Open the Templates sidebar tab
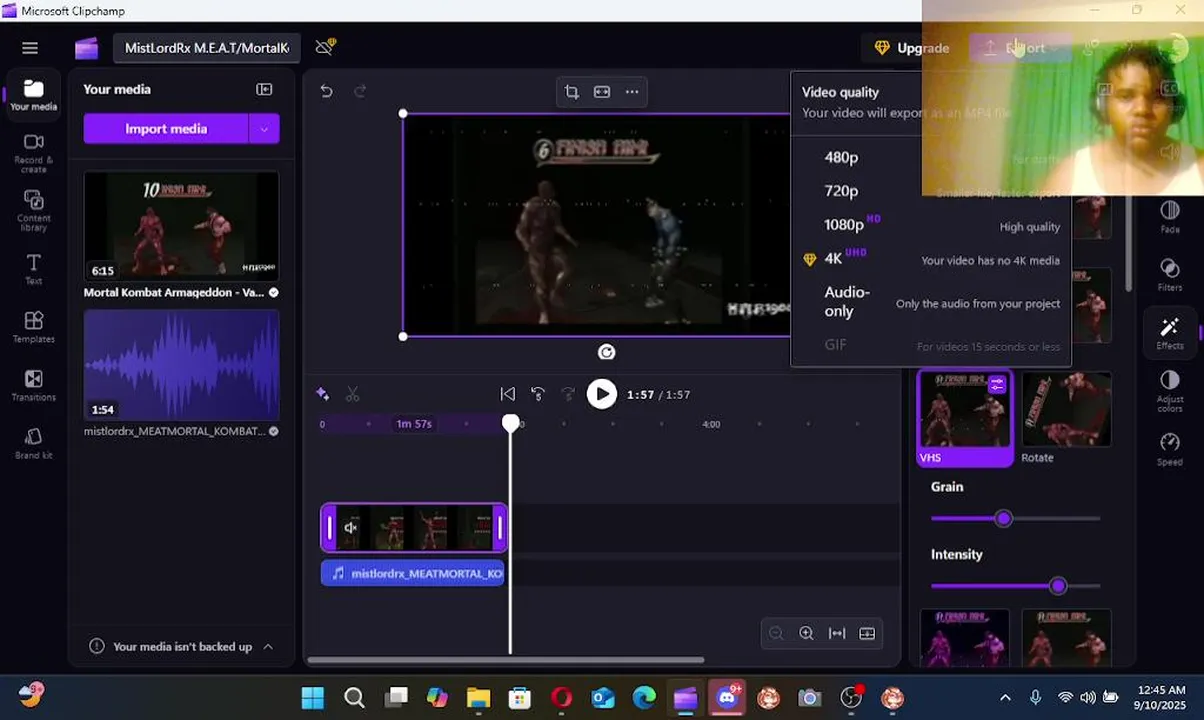The image size is (1204, 720). [x=33, y=327]
